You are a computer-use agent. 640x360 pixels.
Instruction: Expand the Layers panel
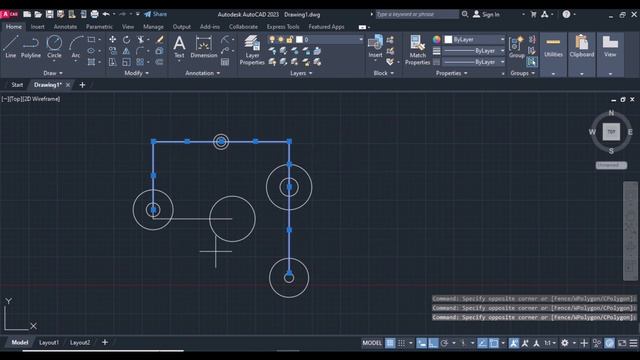(301, 73)
